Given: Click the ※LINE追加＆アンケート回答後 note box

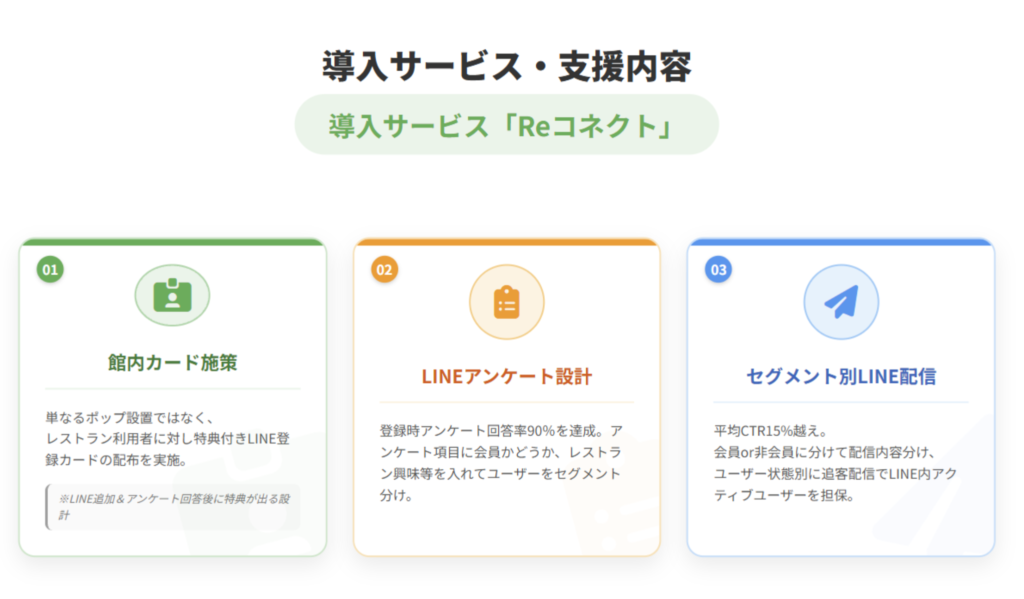Looking at the screenshot, I should tap(173, 506).
